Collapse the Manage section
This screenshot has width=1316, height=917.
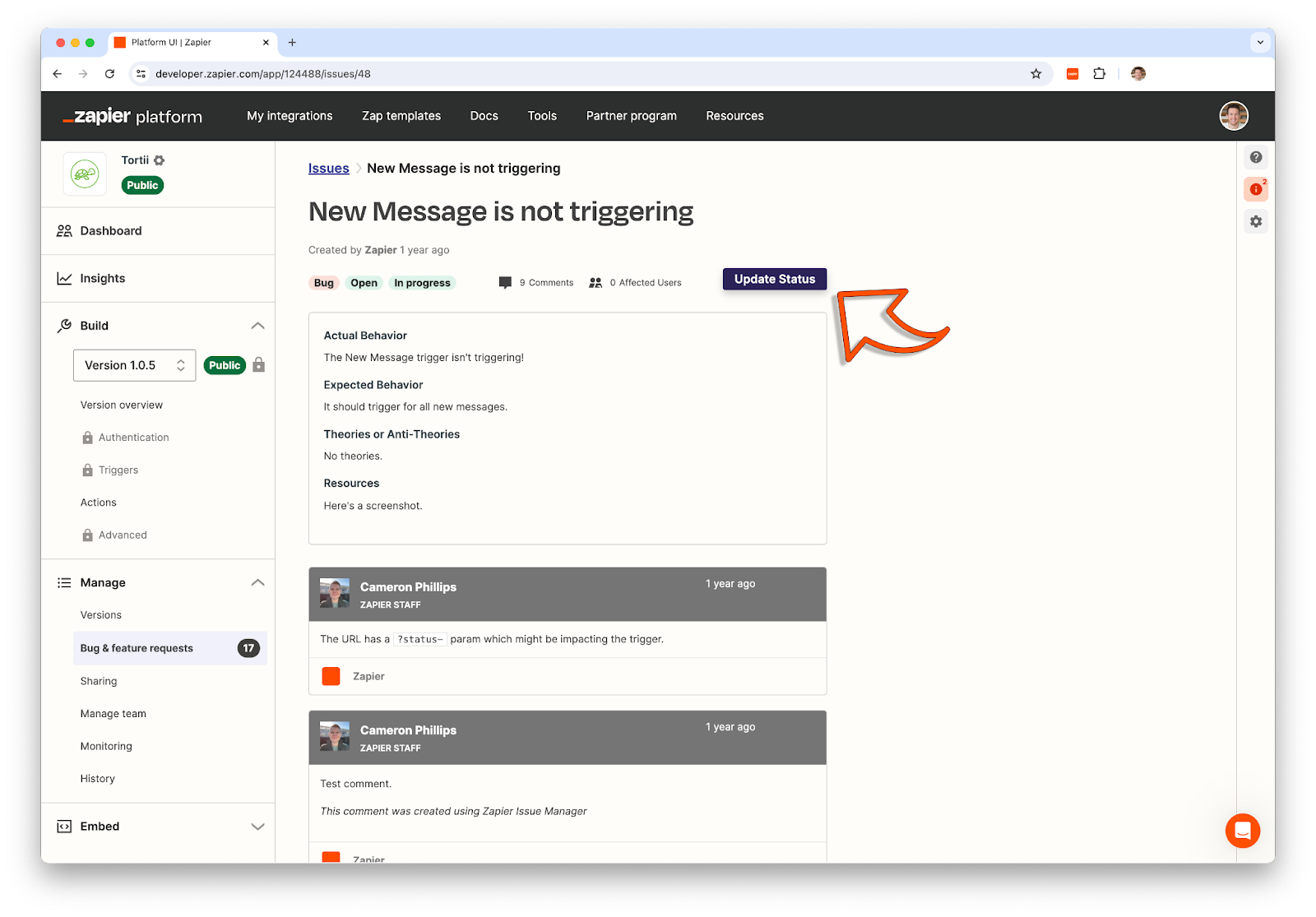click(257, 582)
